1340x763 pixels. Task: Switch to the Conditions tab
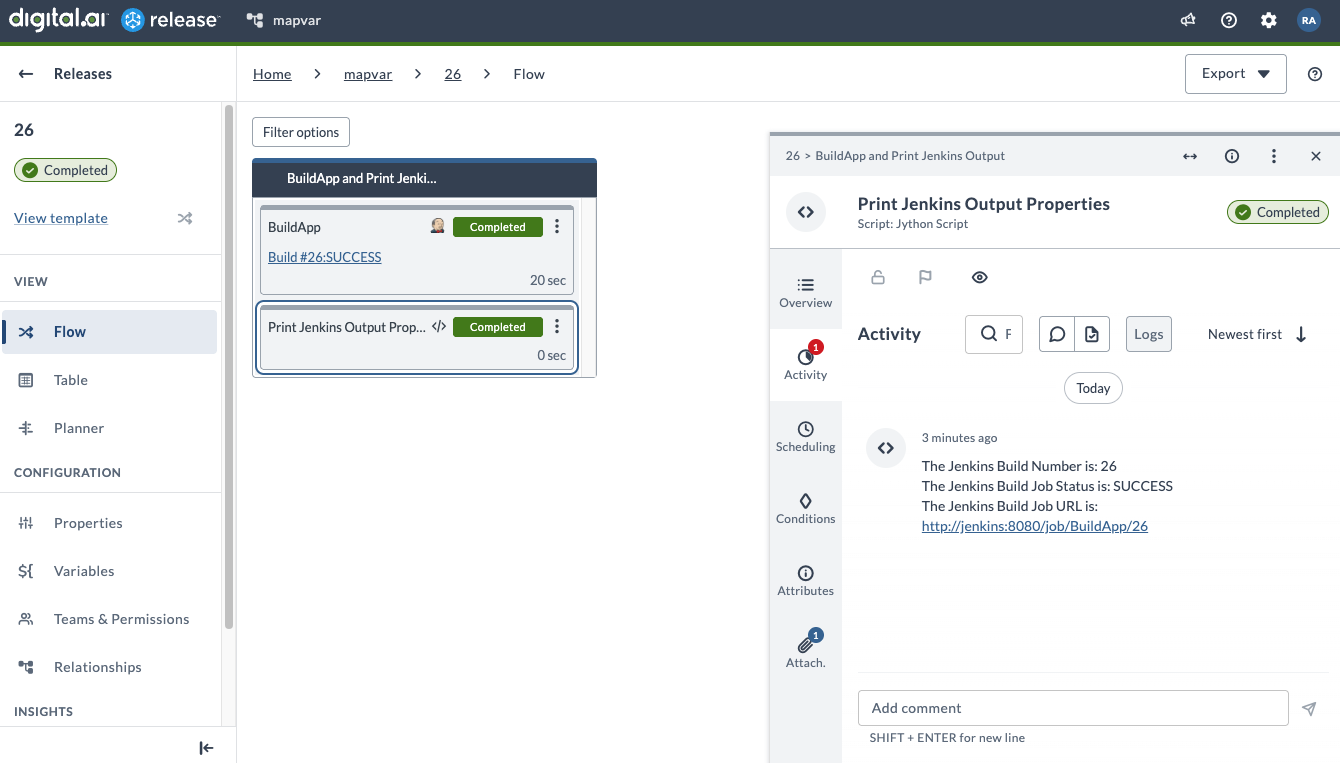pyautogui.click(x=806, y=509)
